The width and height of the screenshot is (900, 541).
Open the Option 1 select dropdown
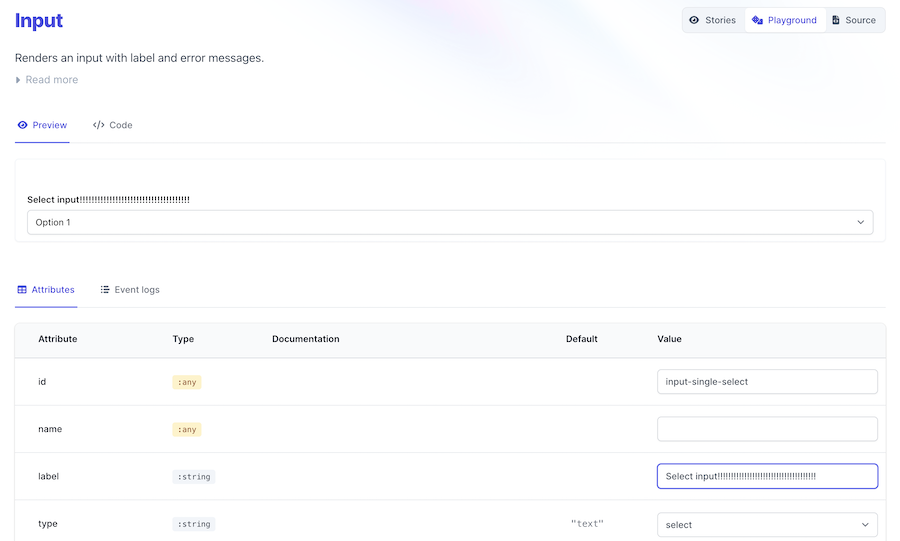click(x=450, y=222)
